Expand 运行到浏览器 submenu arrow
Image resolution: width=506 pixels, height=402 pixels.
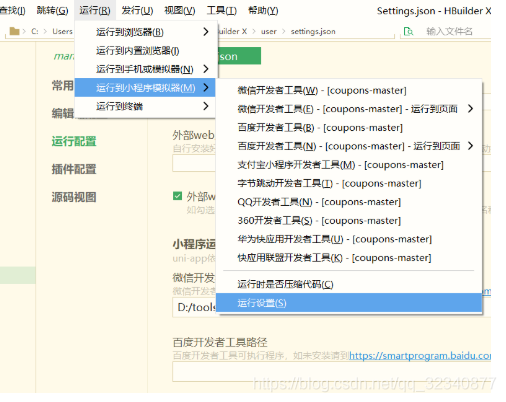click(x=206, y=32)
